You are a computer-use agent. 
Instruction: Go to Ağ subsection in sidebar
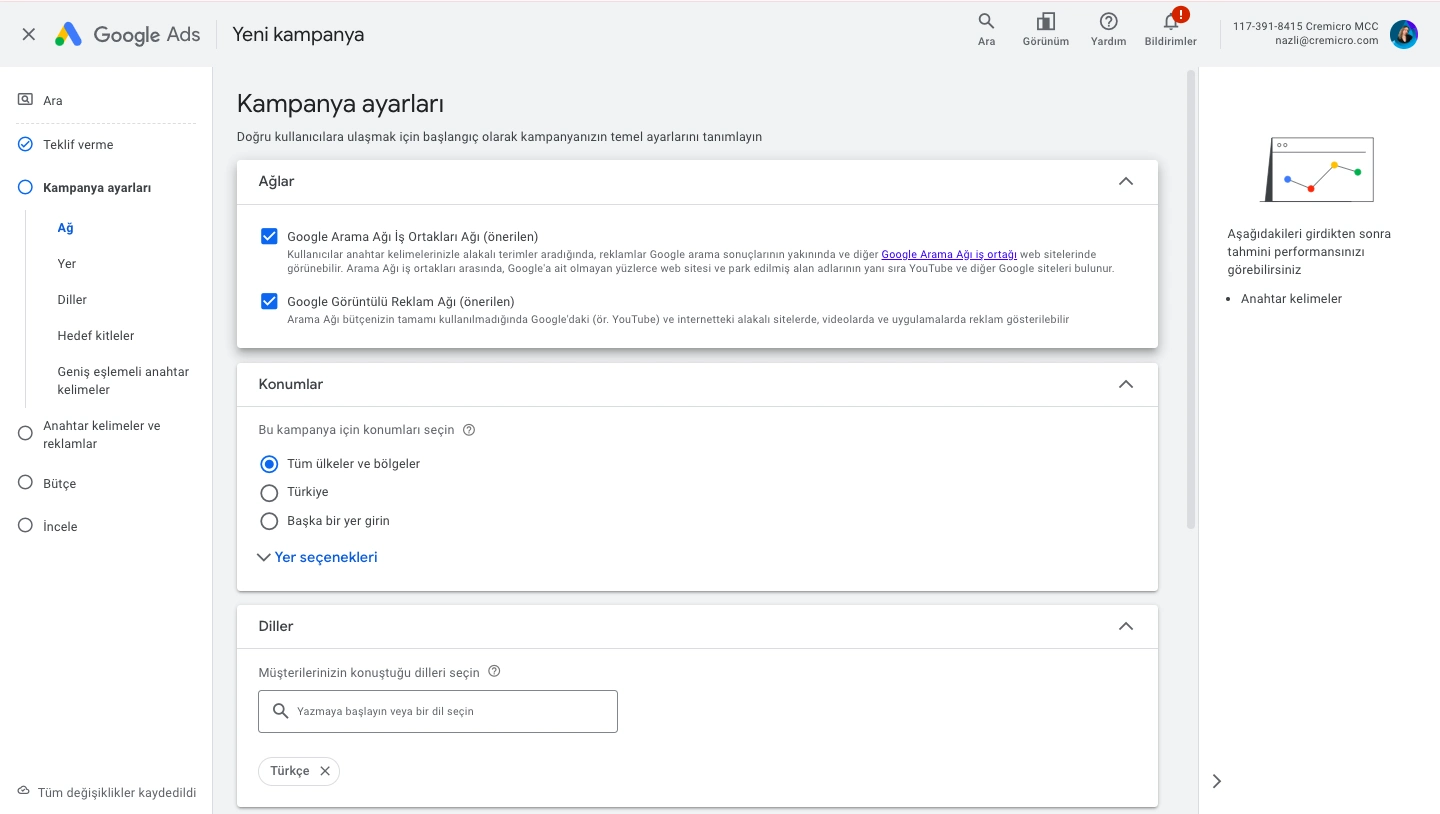[66, 228]
